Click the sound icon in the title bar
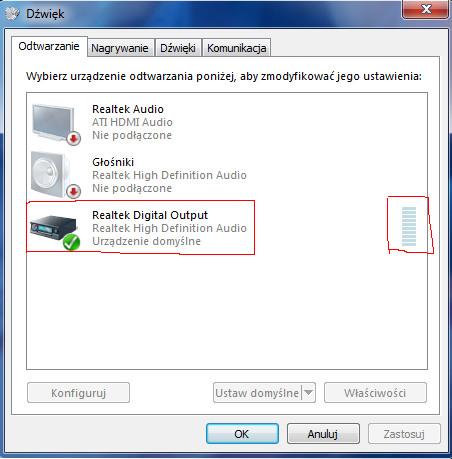This screenshot has width=452, height=459. 12,14
